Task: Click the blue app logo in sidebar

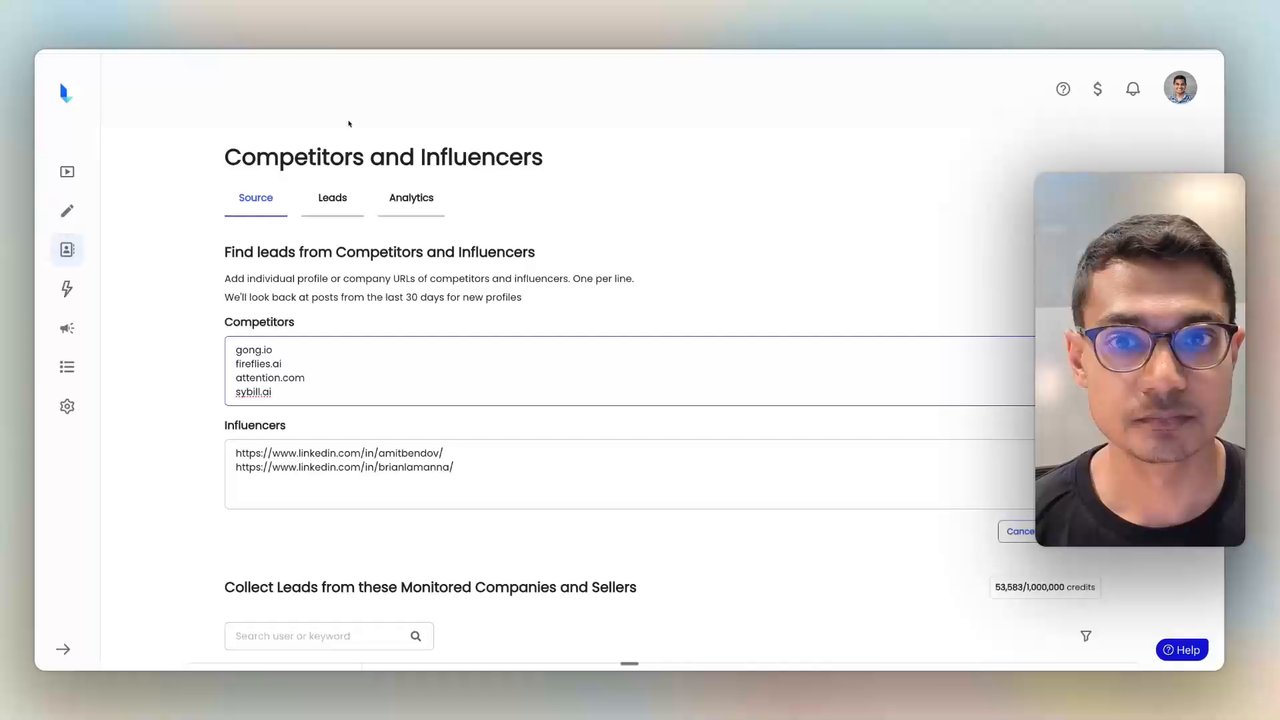Action: [x=66, y=93]
